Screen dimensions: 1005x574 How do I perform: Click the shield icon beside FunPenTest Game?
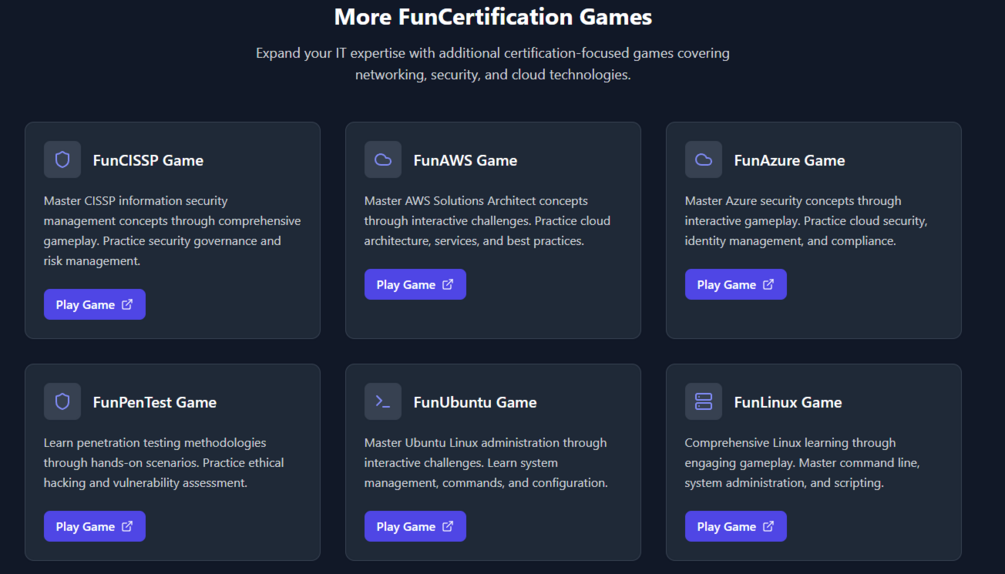click(x=62, y=402)
